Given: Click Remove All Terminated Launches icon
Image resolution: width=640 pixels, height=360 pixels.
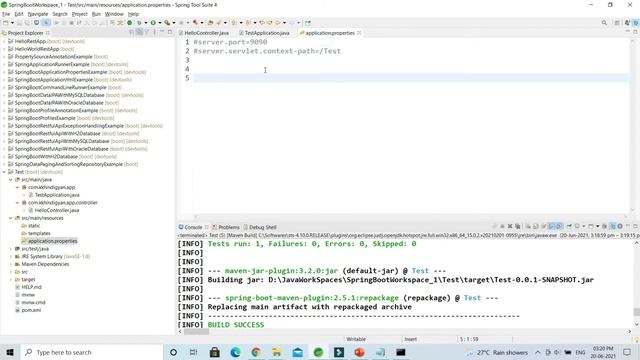Looking at the screenshot, I should click(518, 227).
